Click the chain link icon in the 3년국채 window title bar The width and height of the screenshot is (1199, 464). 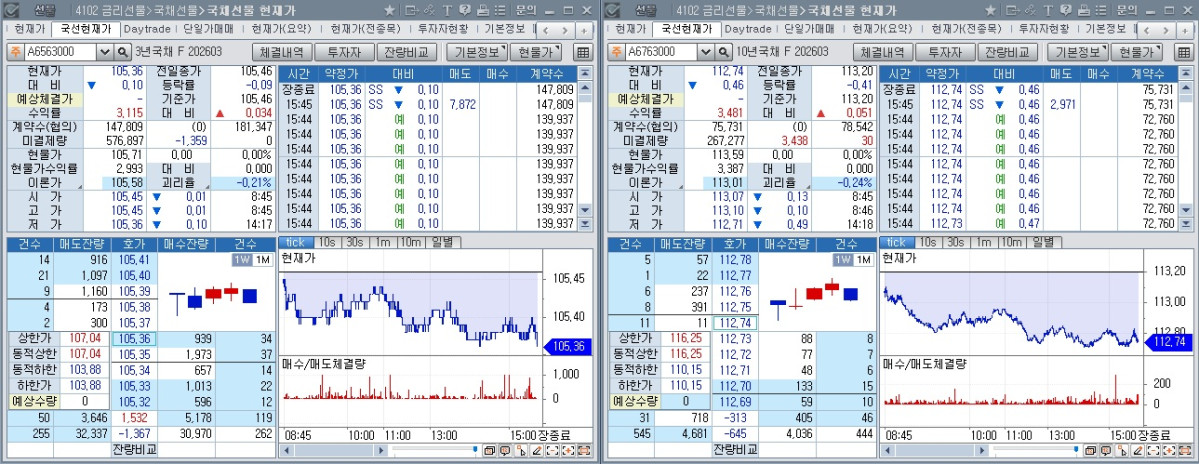(430, 10)
